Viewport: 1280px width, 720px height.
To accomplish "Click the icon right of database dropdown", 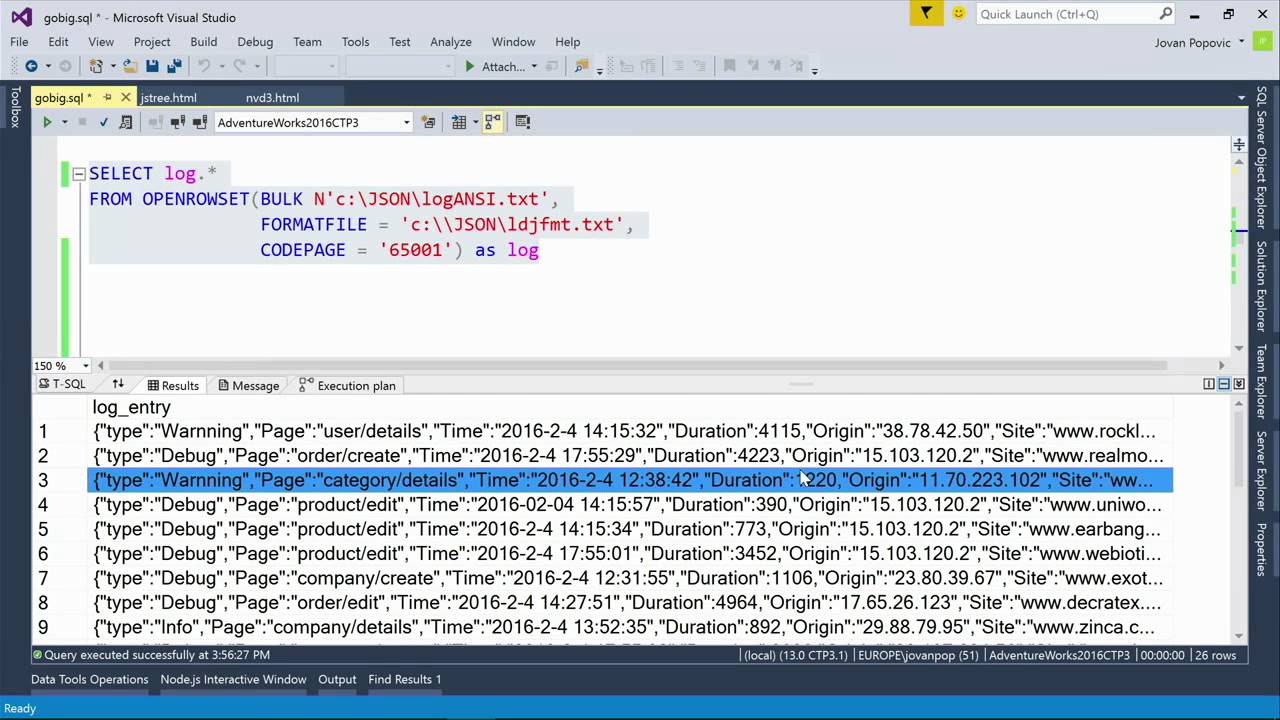I will click(428, 122).
